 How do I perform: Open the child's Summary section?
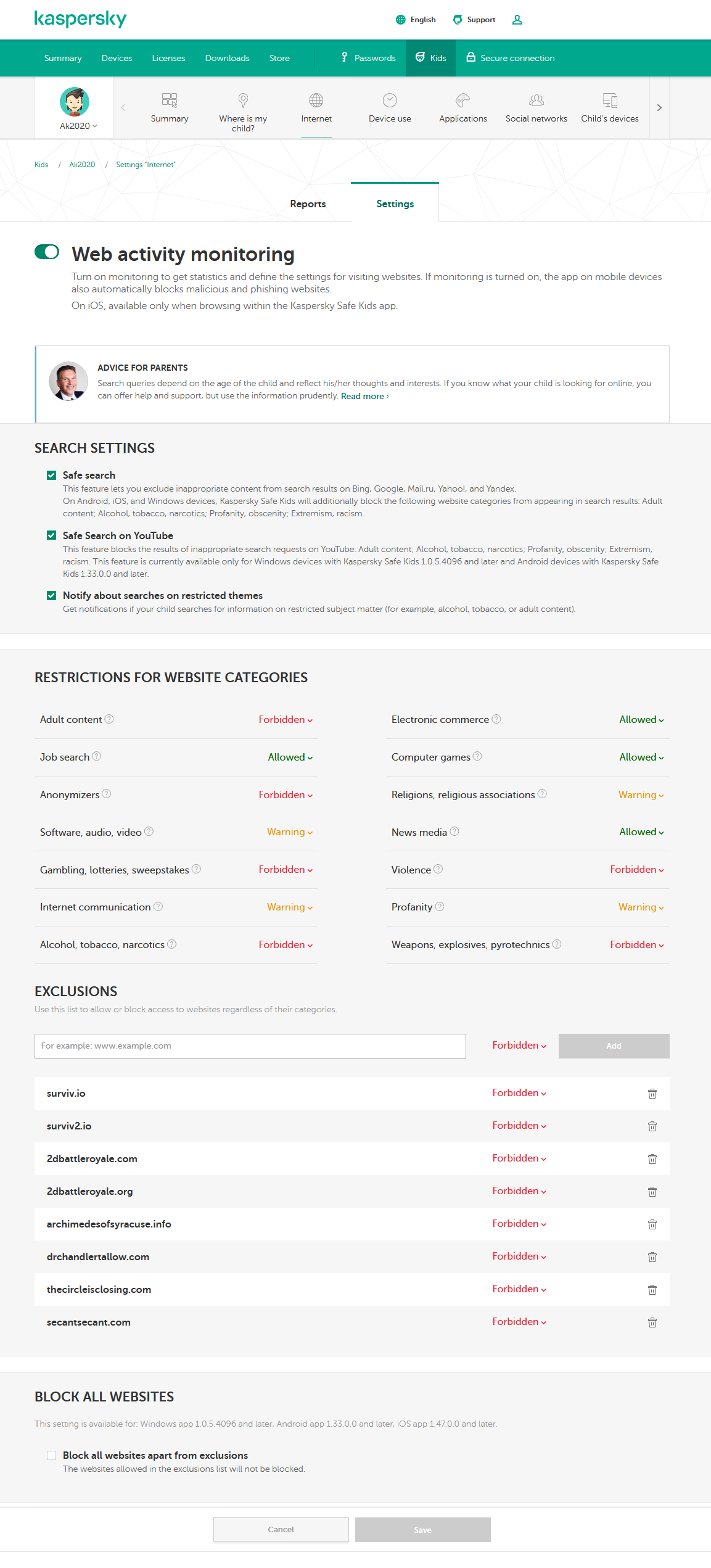coord(170,109)
